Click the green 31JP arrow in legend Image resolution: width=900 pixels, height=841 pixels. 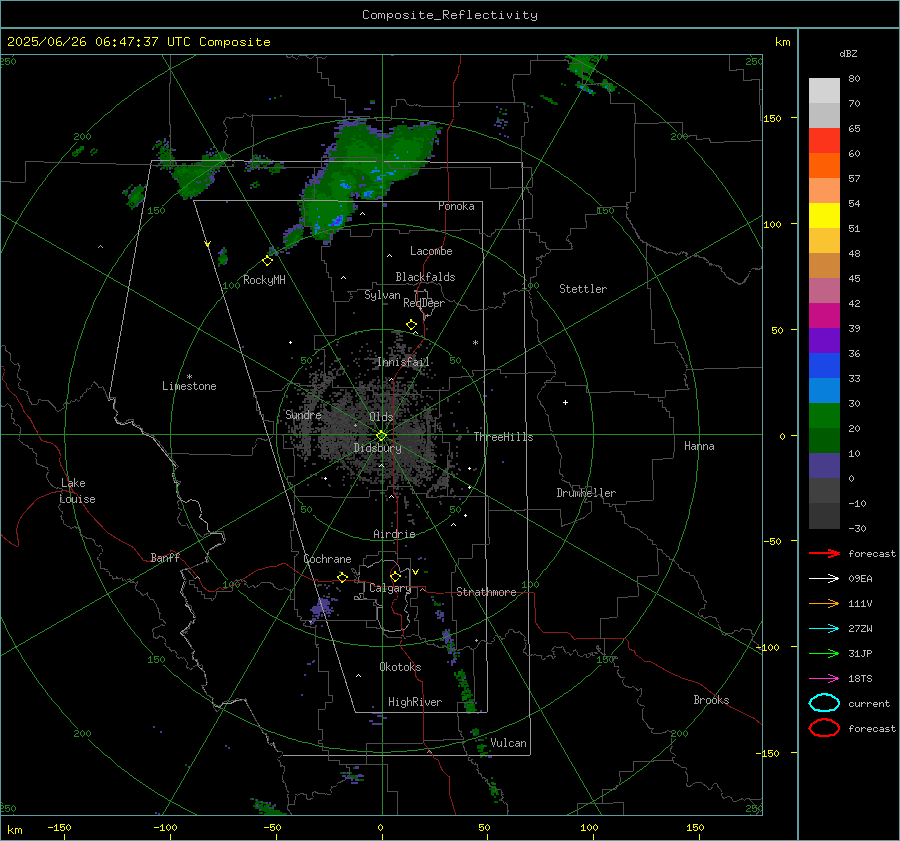[824, 653]
